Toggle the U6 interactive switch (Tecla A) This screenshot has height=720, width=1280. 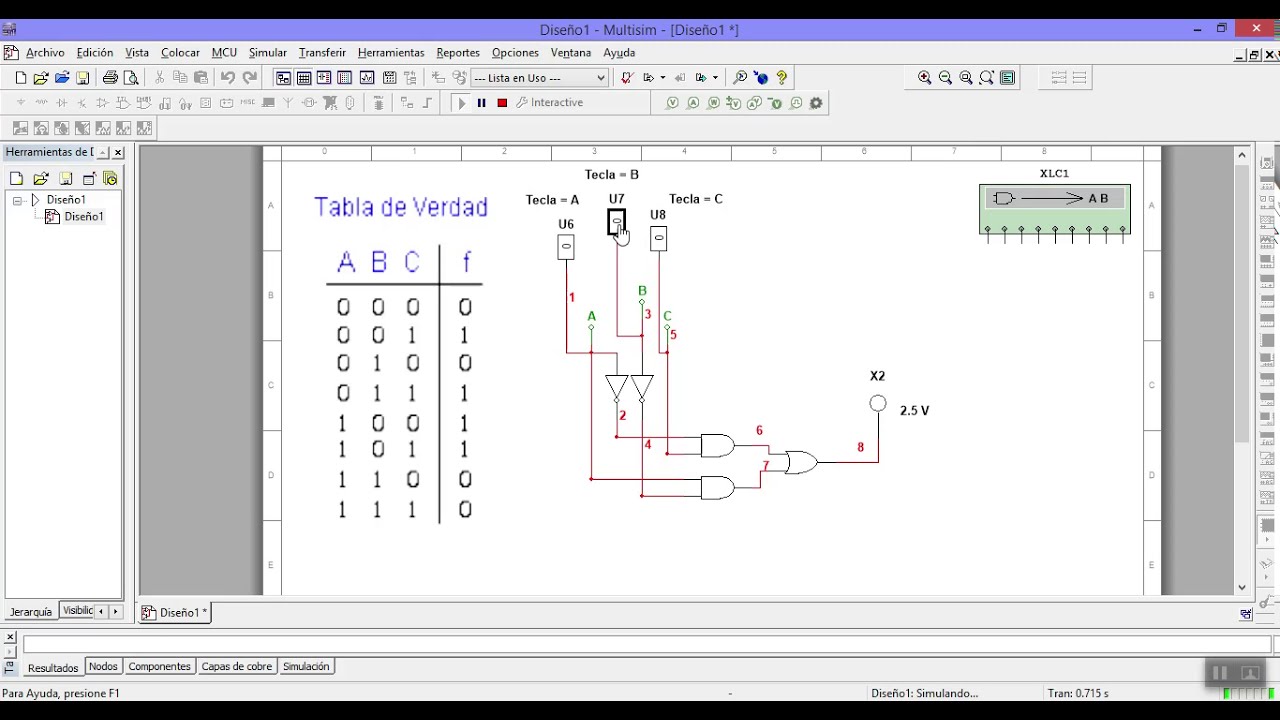click(566, 246)
